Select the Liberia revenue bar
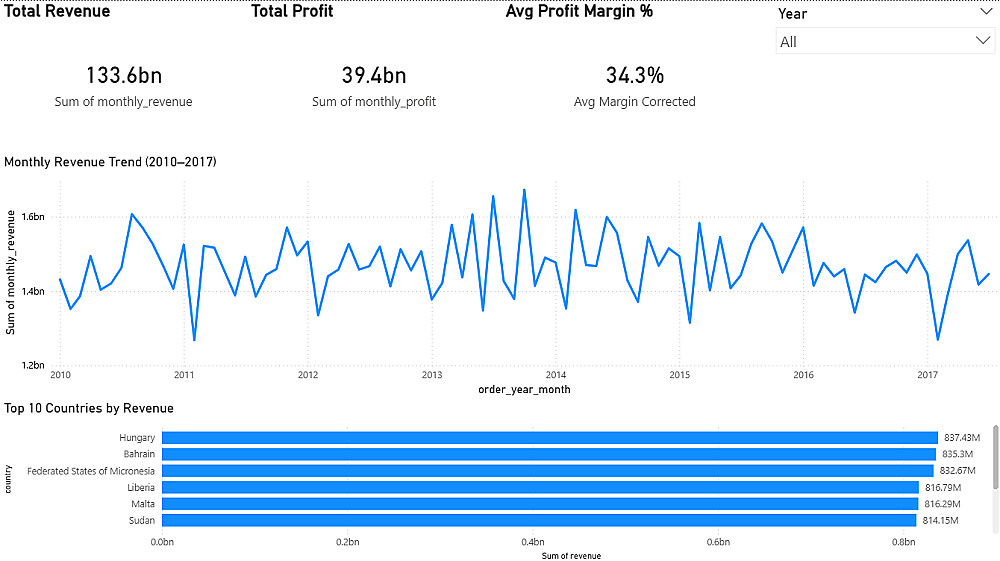The image size is (1000, 561). click(540, 487)
